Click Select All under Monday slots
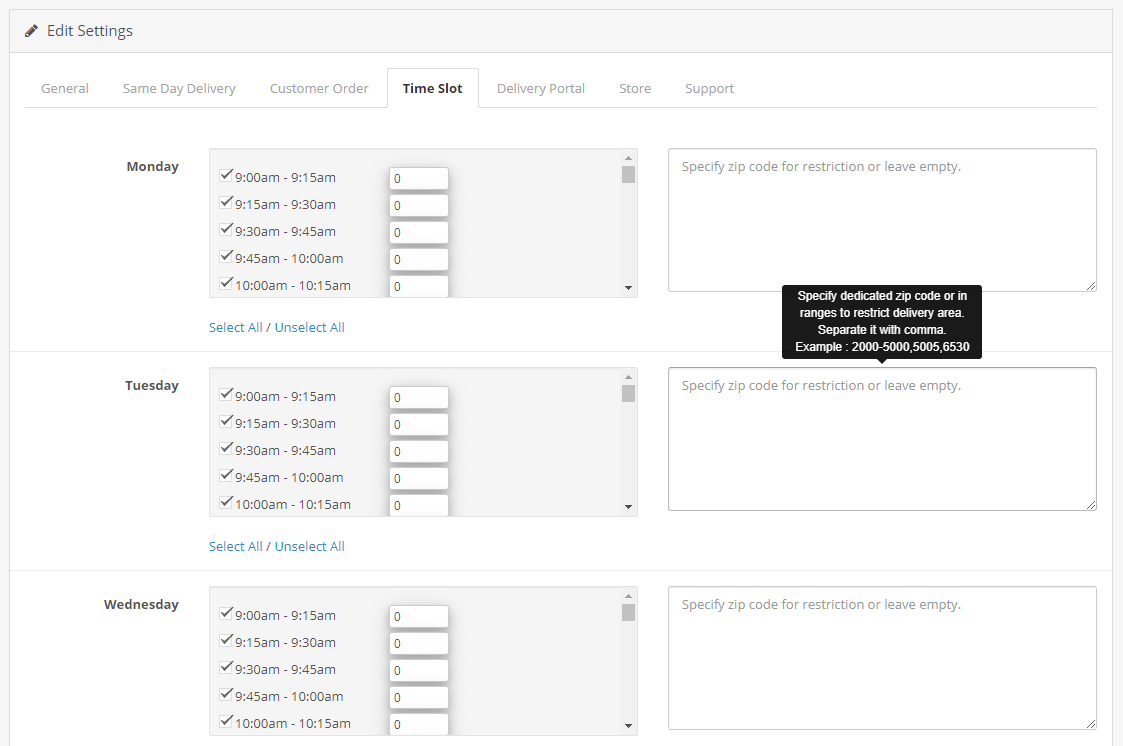This screenshot has height=746, width=1123. (236, 327)
